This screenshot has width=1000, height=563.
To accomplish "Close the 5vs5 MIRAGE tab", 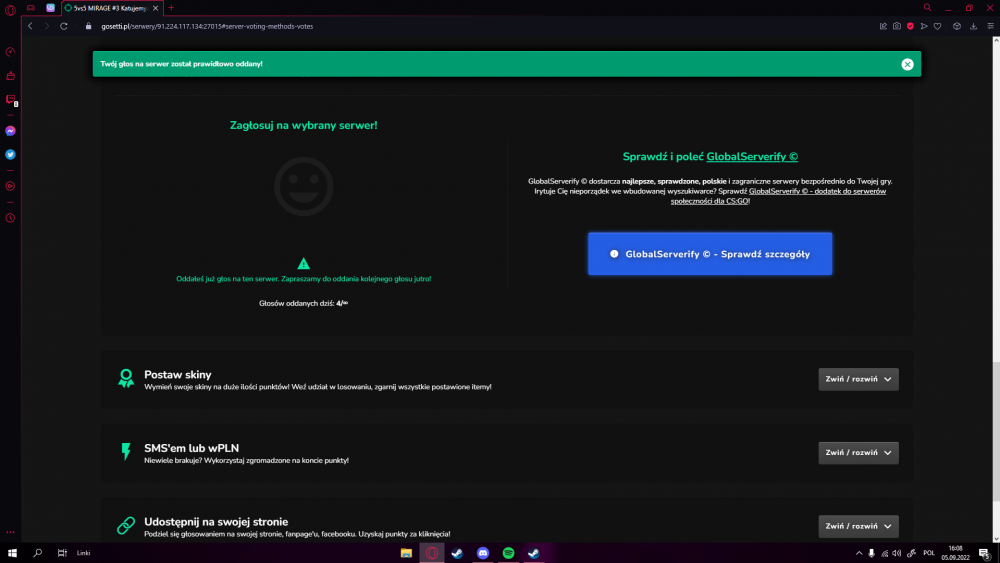I will 156,8.
